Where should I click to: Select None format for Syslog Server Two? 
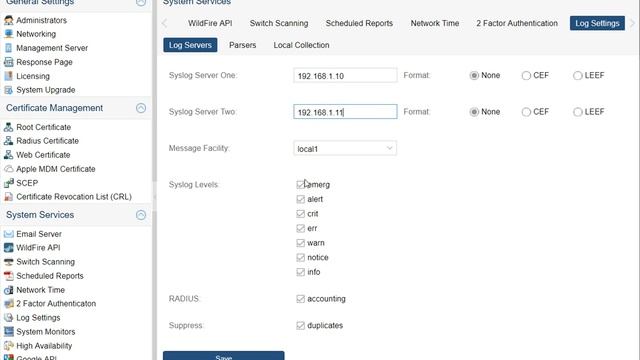(474, 112)
